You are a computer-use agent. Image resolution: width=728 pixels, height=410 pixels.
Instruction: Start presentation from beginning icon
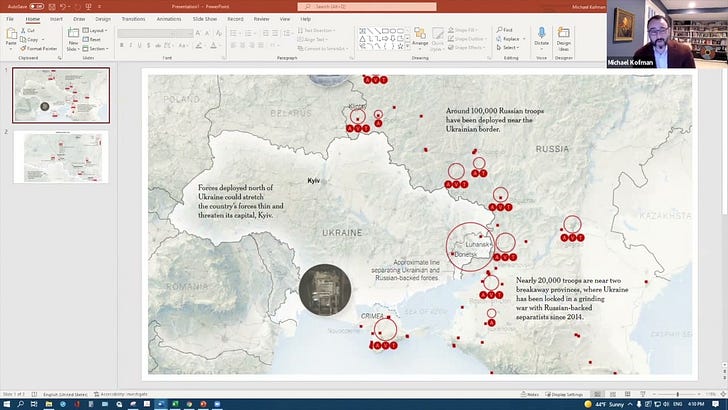click(88, 7)
